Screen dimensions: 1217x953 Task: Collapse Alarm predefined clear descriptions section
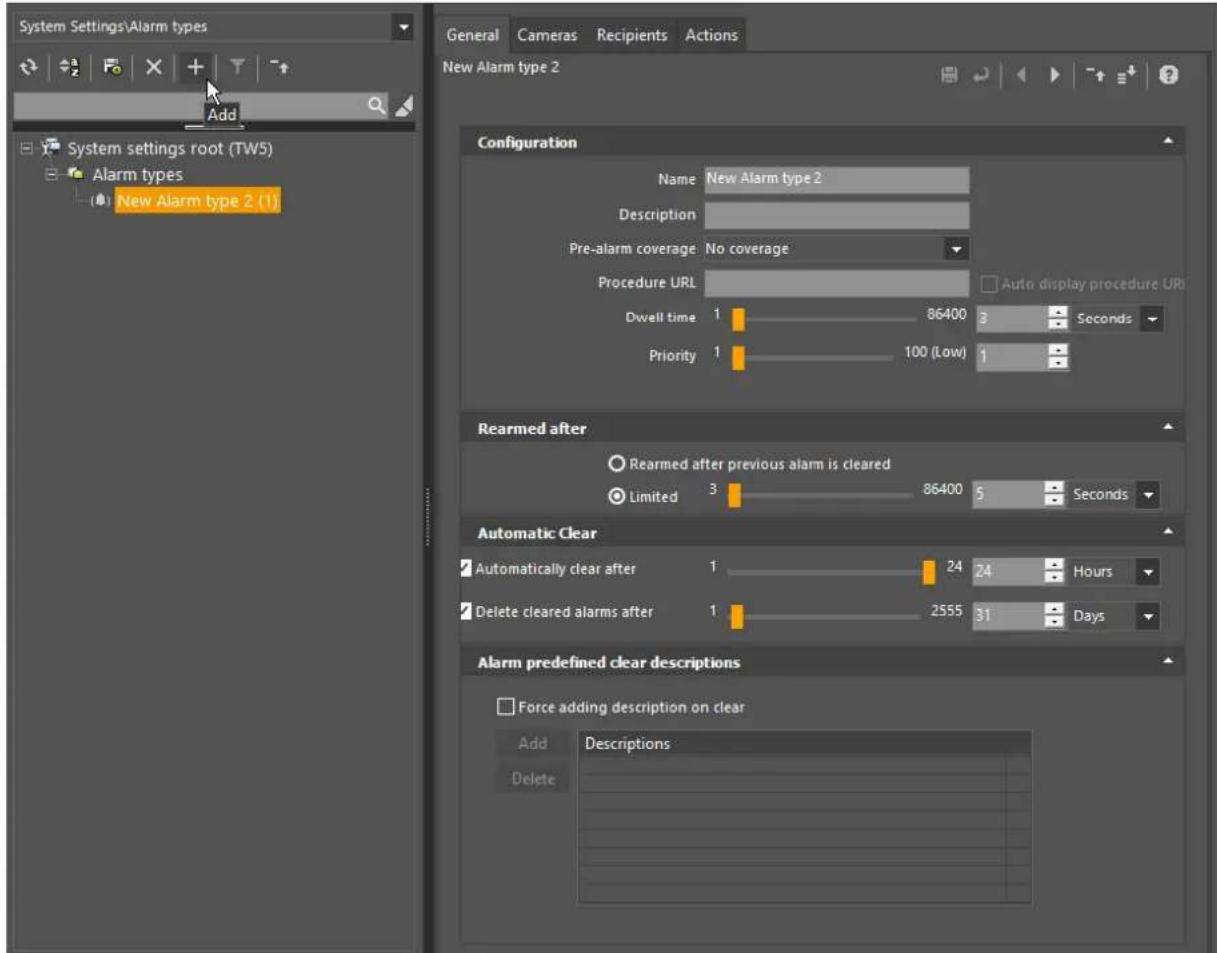point(1168,662)
